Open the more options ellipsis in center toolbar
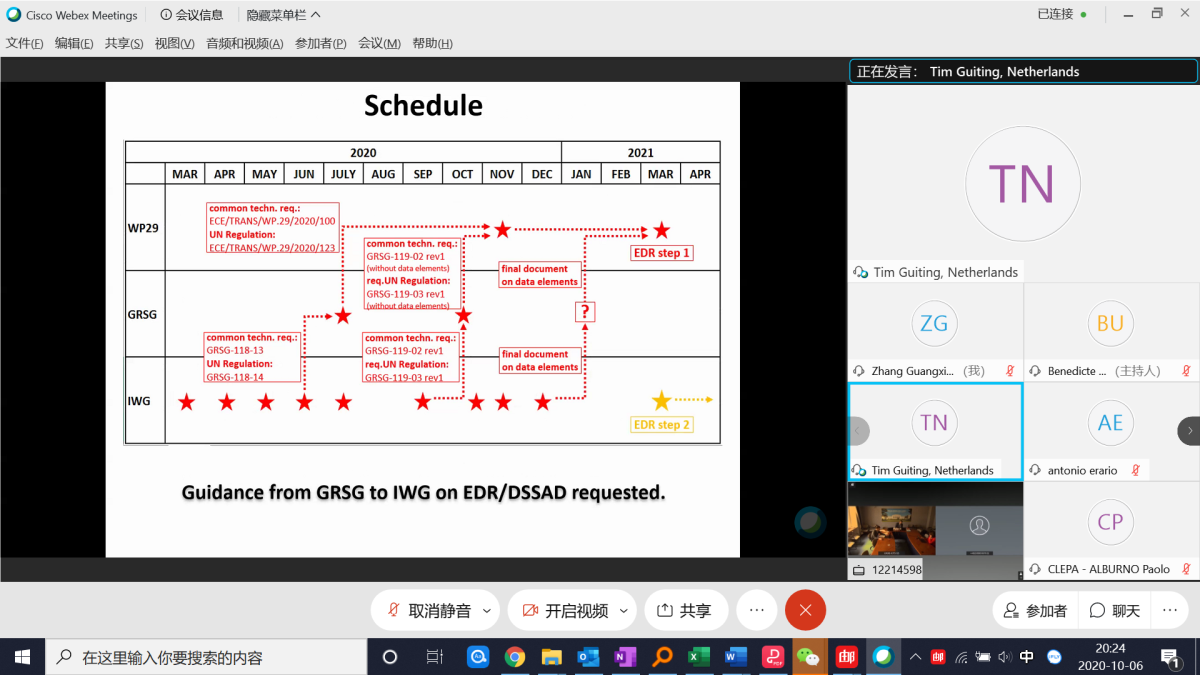This screenshot has height=675, width=1200. pos(757,610)
